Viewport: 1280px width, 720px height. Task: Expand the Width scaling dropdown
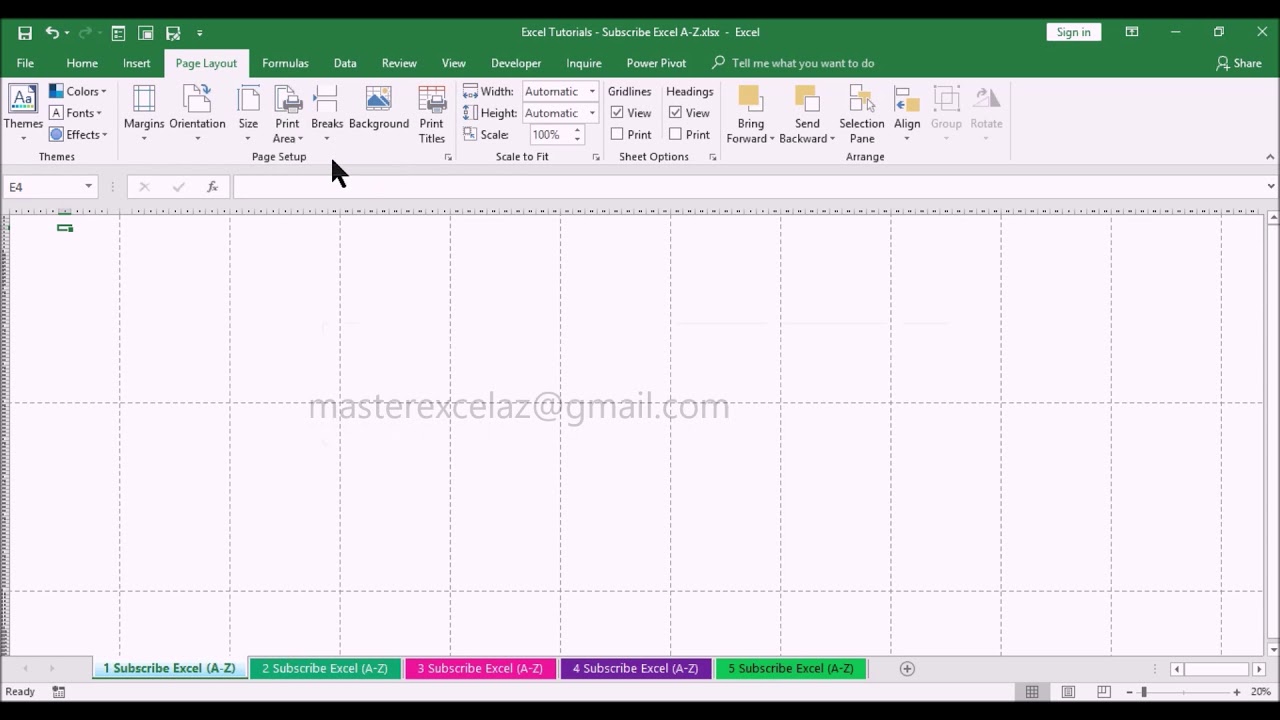coord(592,92)
